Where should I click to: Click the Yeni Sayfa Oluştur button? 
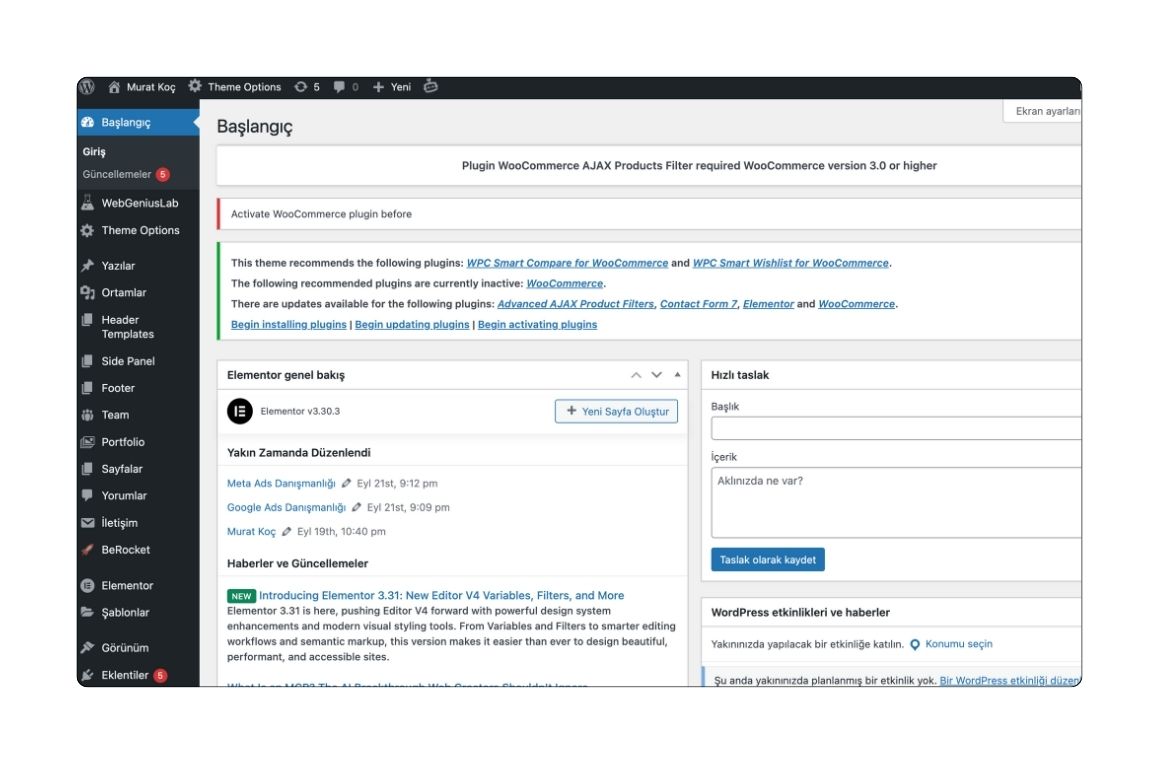point(617,411)
